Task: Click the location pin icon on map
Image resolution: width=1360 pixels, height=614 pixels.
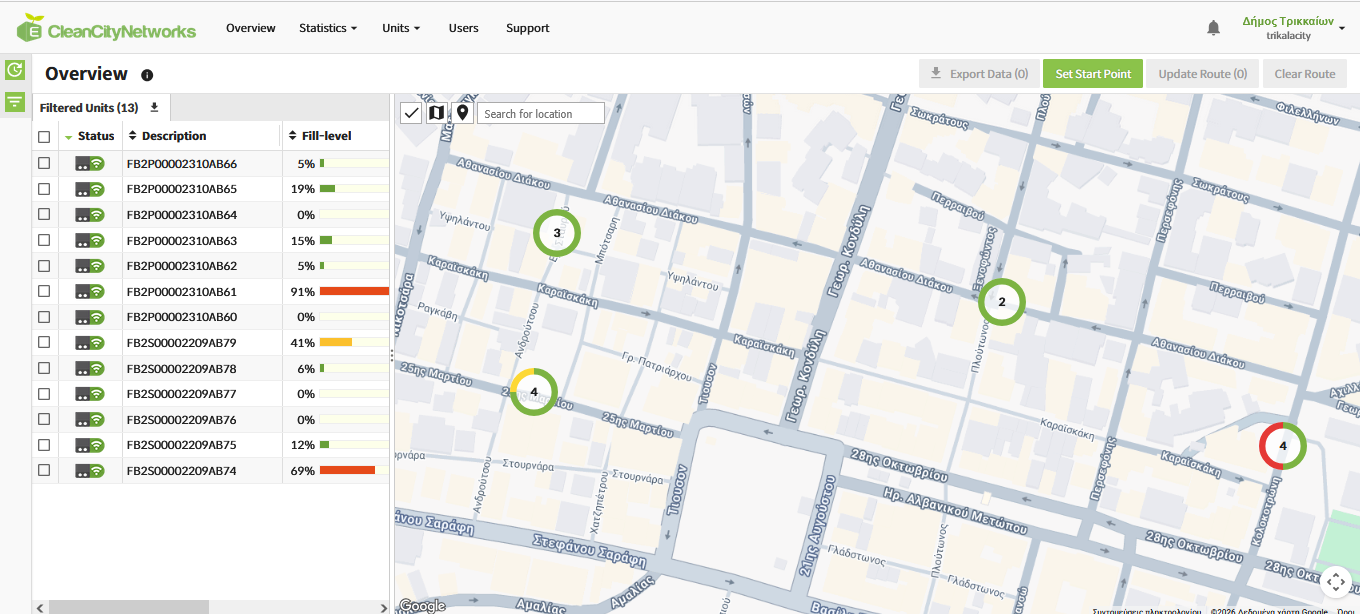Action: (x=462, y=113)
